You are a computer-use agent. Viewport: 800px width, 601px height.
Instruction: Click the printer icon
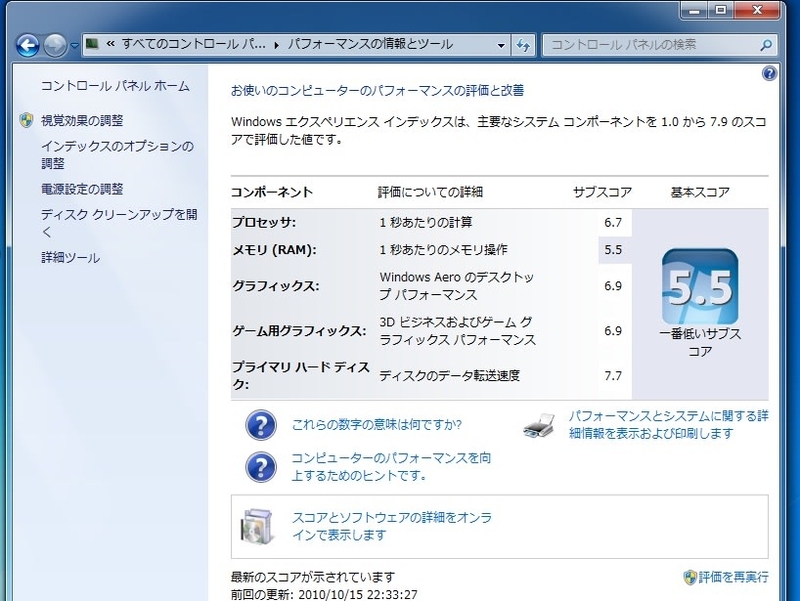(x=539, y=425)
